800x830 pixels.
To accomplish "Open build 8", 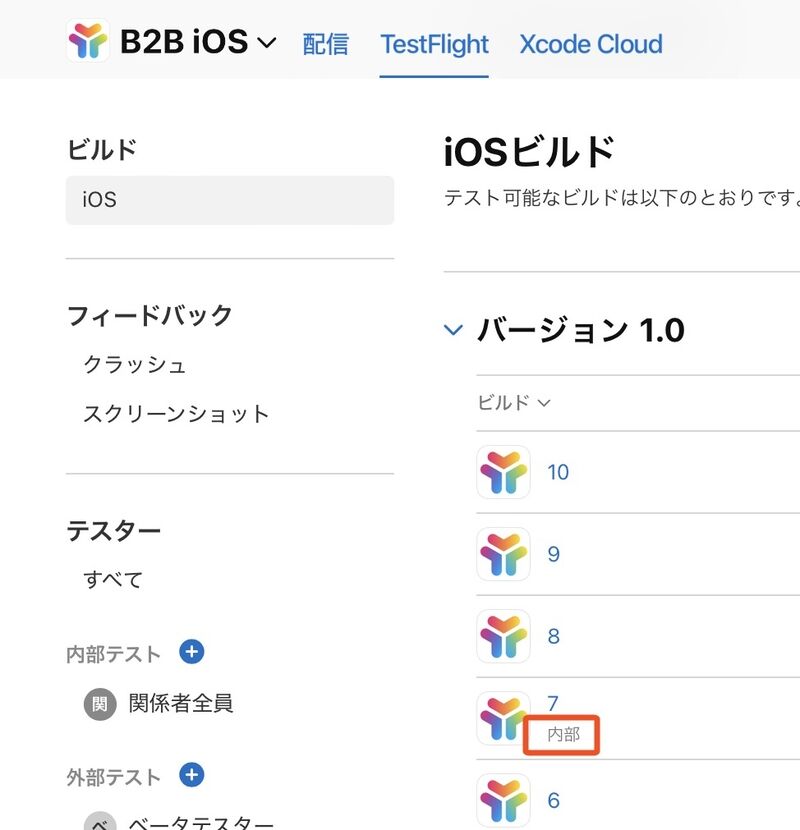I will click(x=554, y=636).
